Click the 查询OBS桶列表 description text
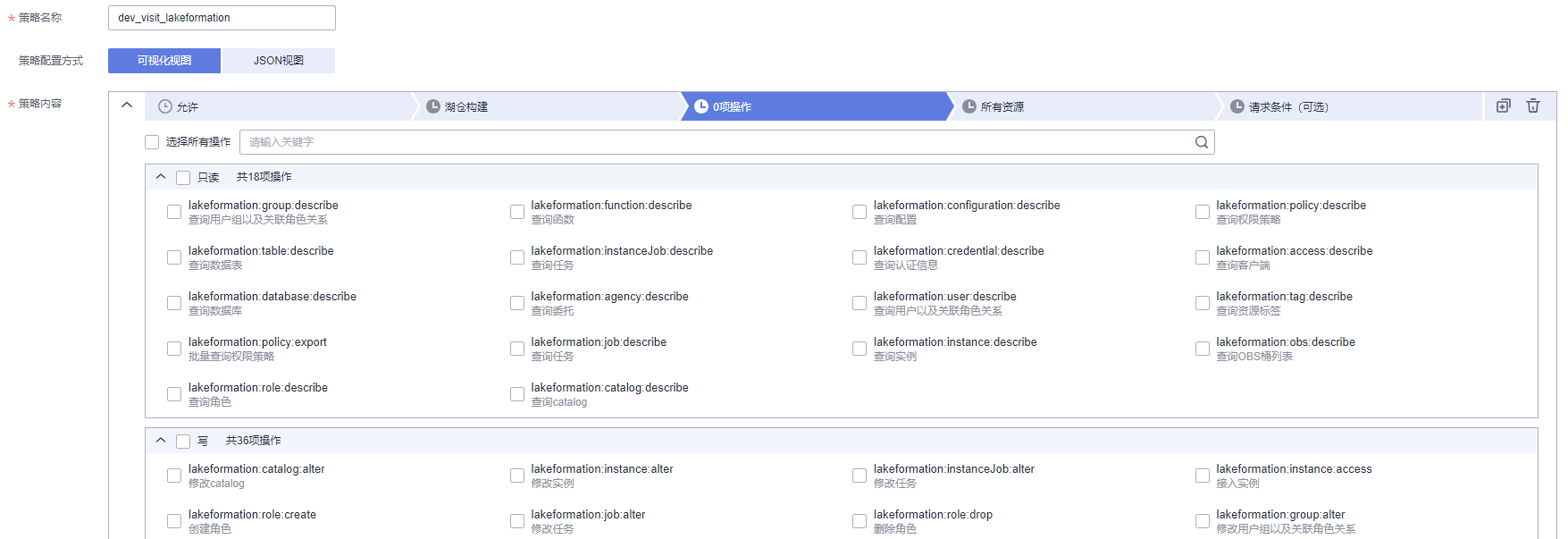This screenshot has height=539, width=1568. 1254,357
